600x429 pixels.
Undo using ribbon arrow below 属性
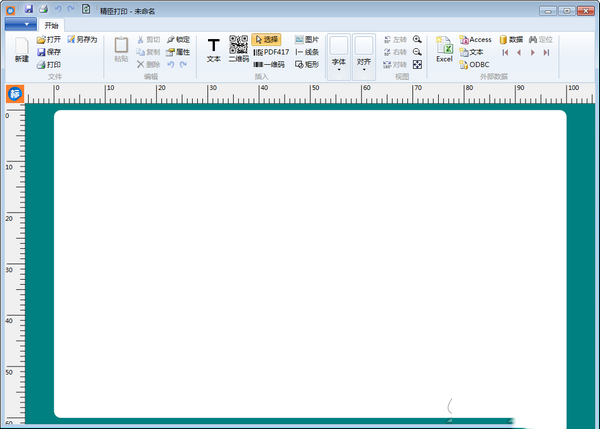coord(171,65)
